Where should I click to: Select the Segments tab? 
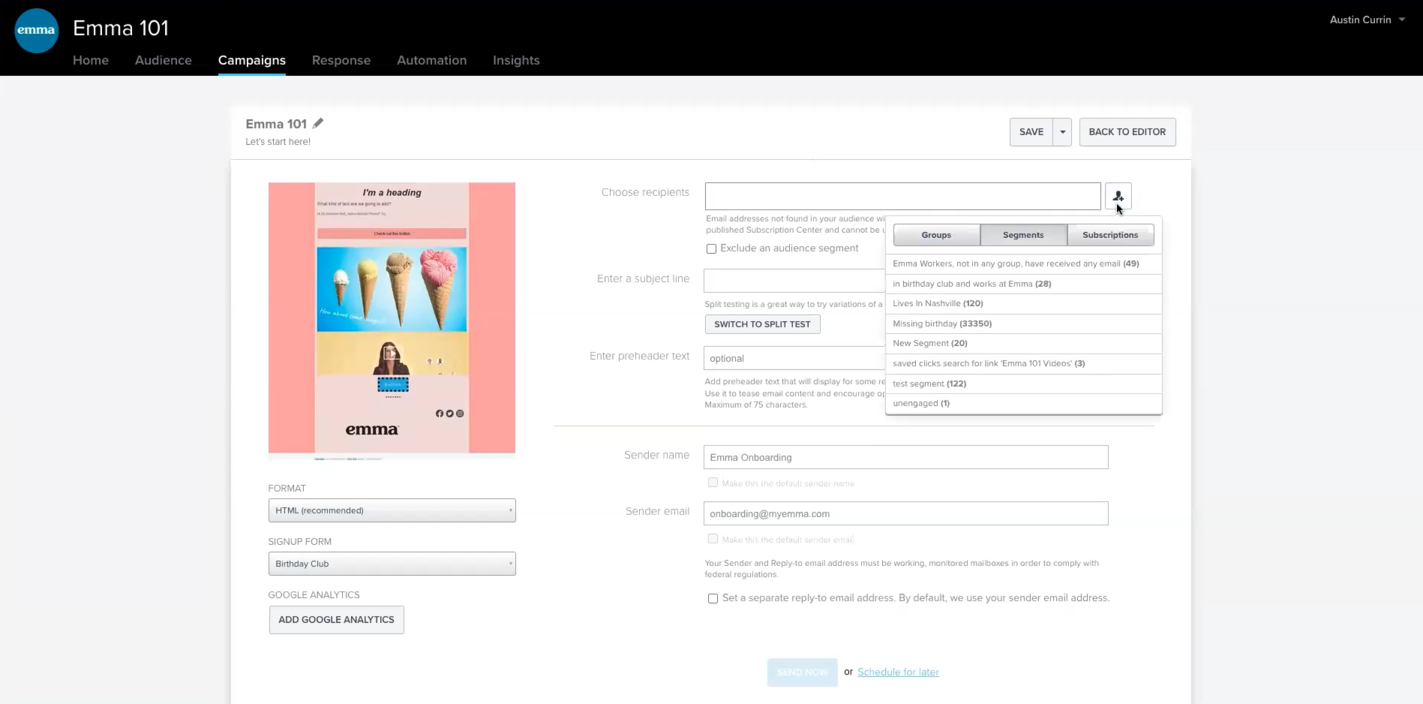[x=1023, y=235]
